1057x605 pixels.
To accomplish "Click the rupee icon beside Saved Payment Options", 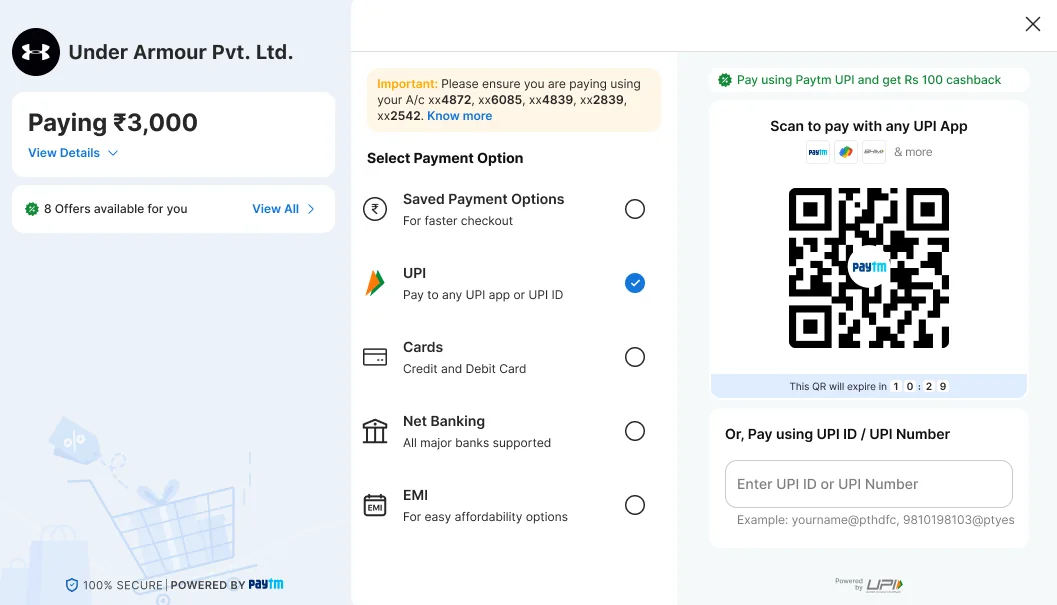I will pos(375,209).
